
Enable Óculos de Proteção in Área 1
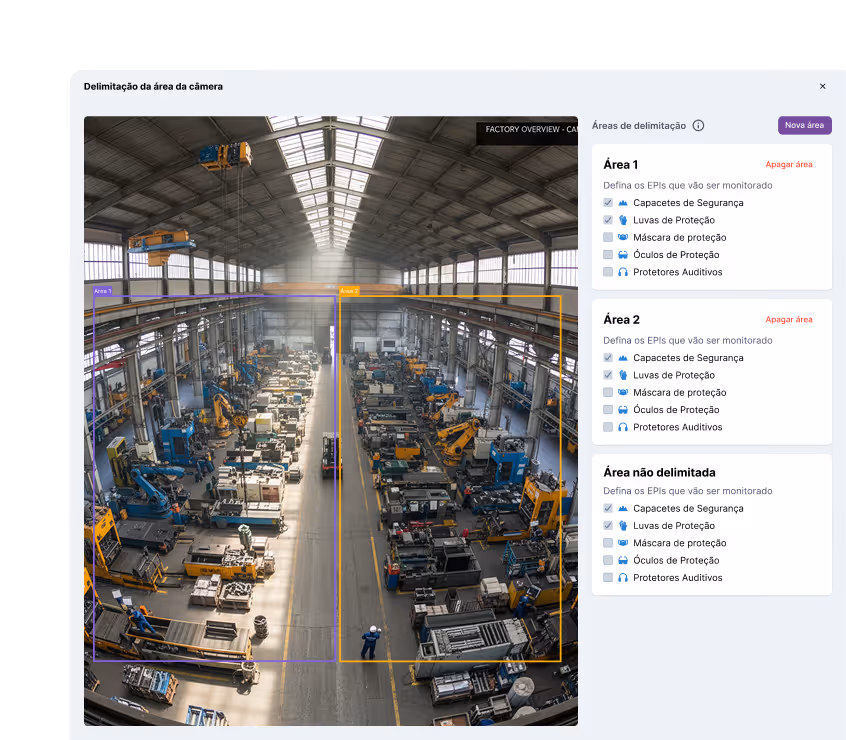(608, 255)
